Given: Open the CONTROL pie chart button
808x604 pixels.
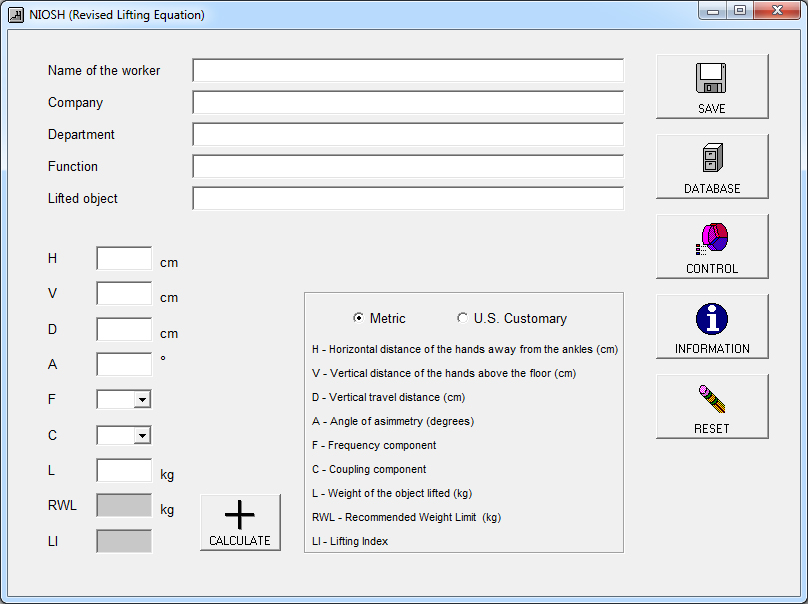Looking at the screenshot, I should 712,246.
